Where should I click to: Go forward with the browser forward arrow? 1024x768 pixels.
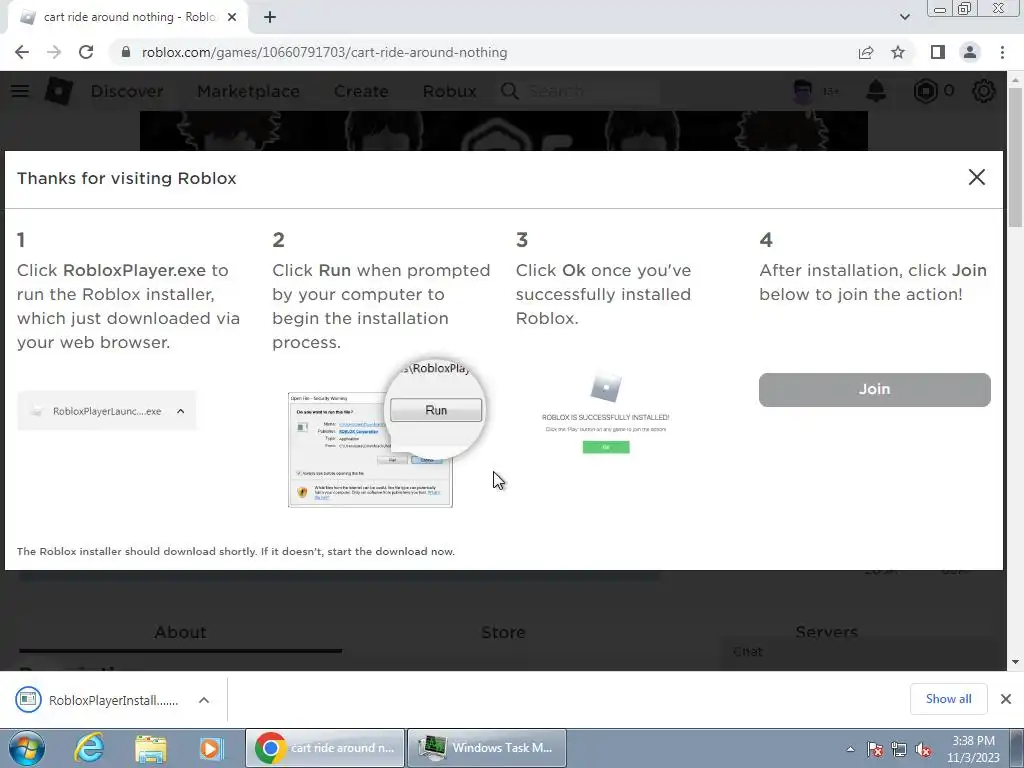pyautogui.click(x=54, y=52)
